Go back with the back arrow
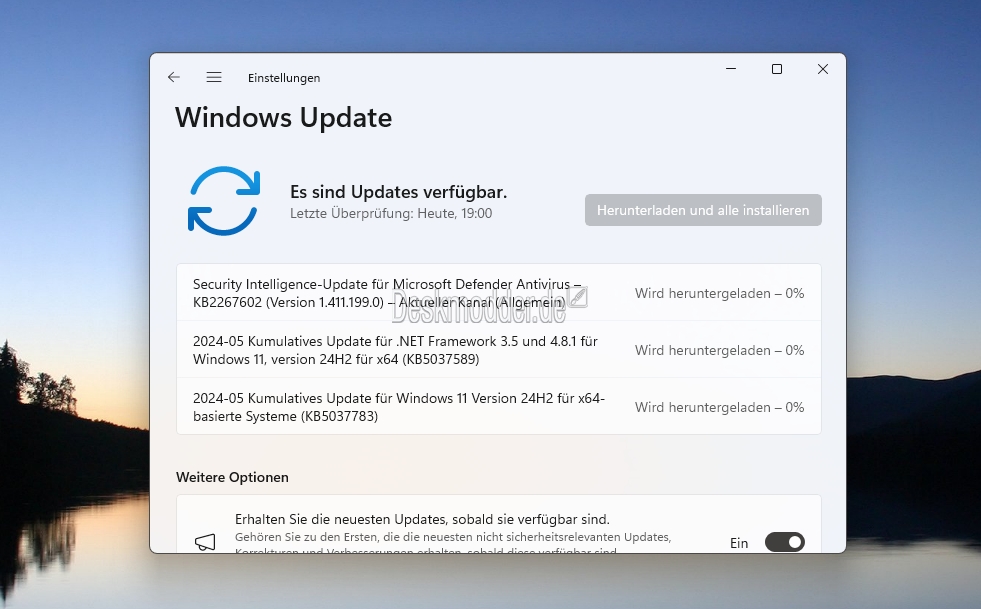981x609 pixels. pyautogui.click(x=174, y=77)
